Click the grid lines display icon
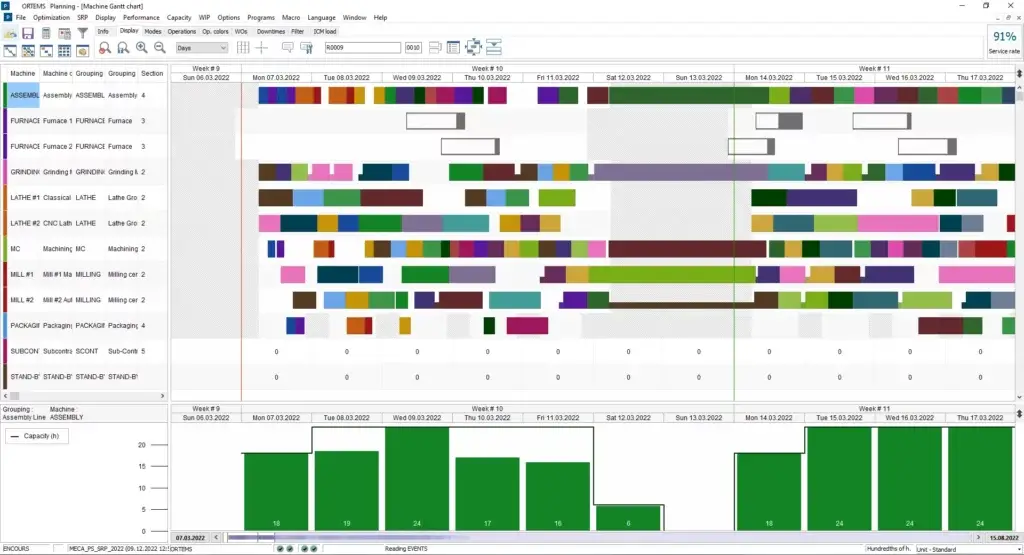 (240, 47)
